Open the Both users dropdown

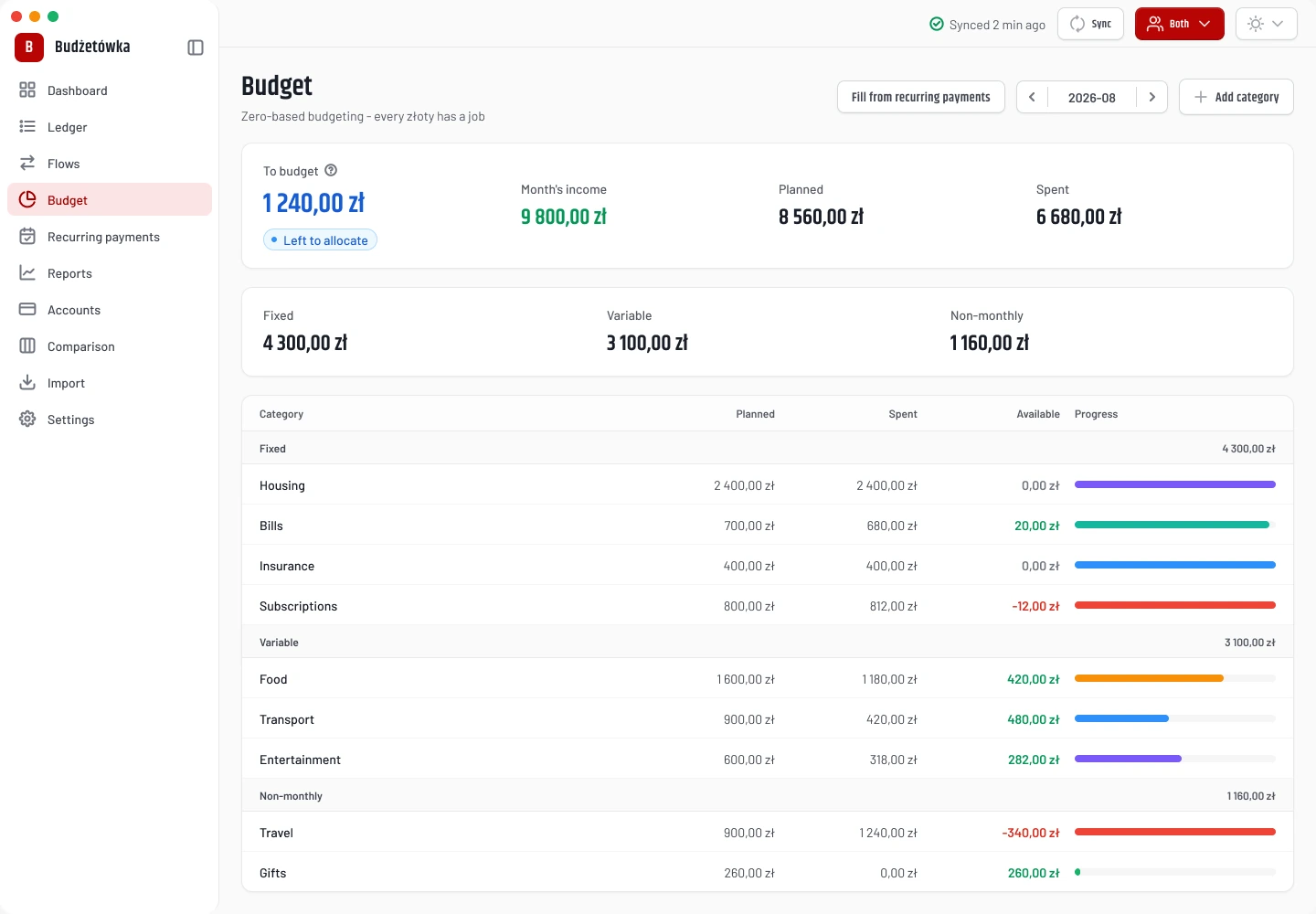click(x=1179, y=24)
